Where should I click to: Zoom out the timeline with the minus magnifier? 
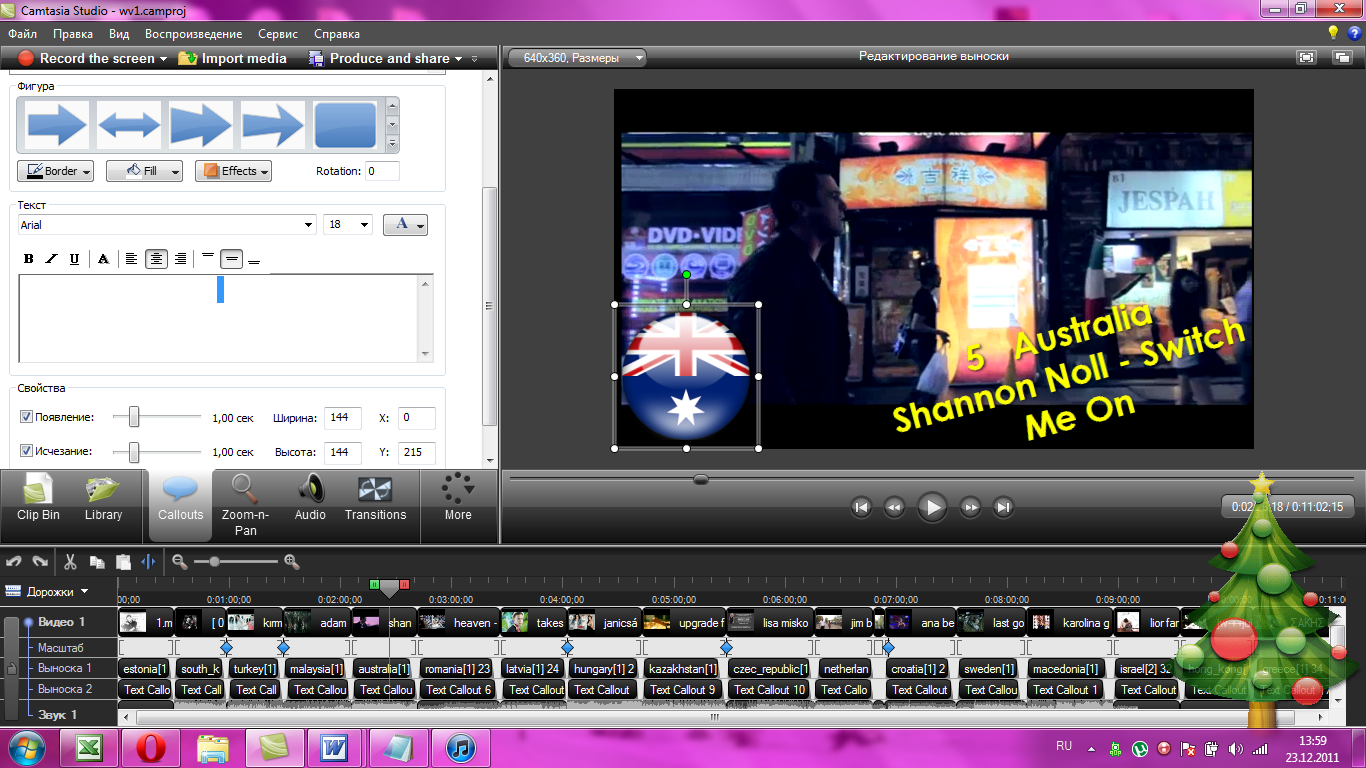[180, 562]
